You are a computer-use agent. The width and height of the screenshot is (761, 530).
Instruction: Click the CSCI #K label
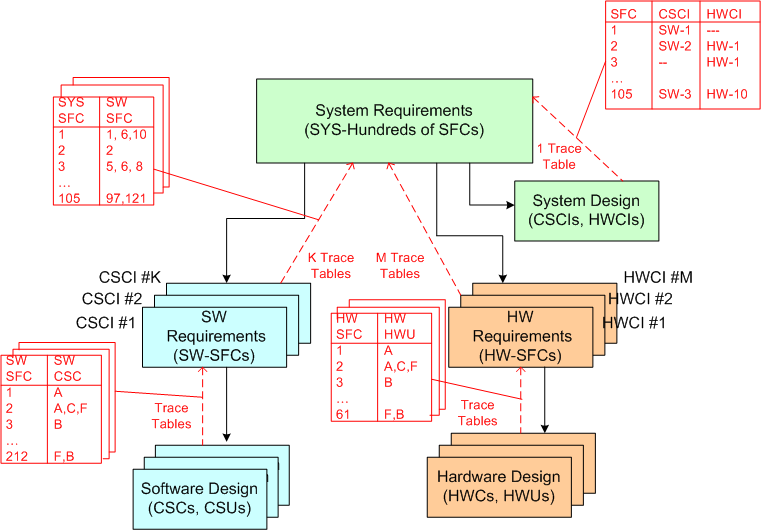tap(128, 276)
